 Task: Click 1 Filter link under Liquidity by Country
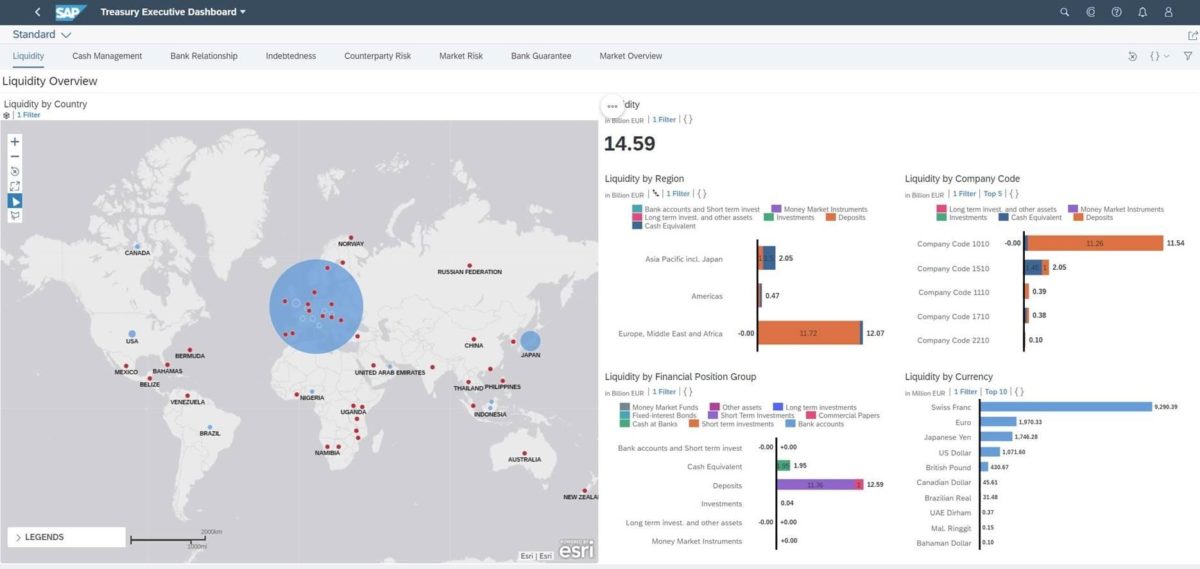click(x=28, y=115)
